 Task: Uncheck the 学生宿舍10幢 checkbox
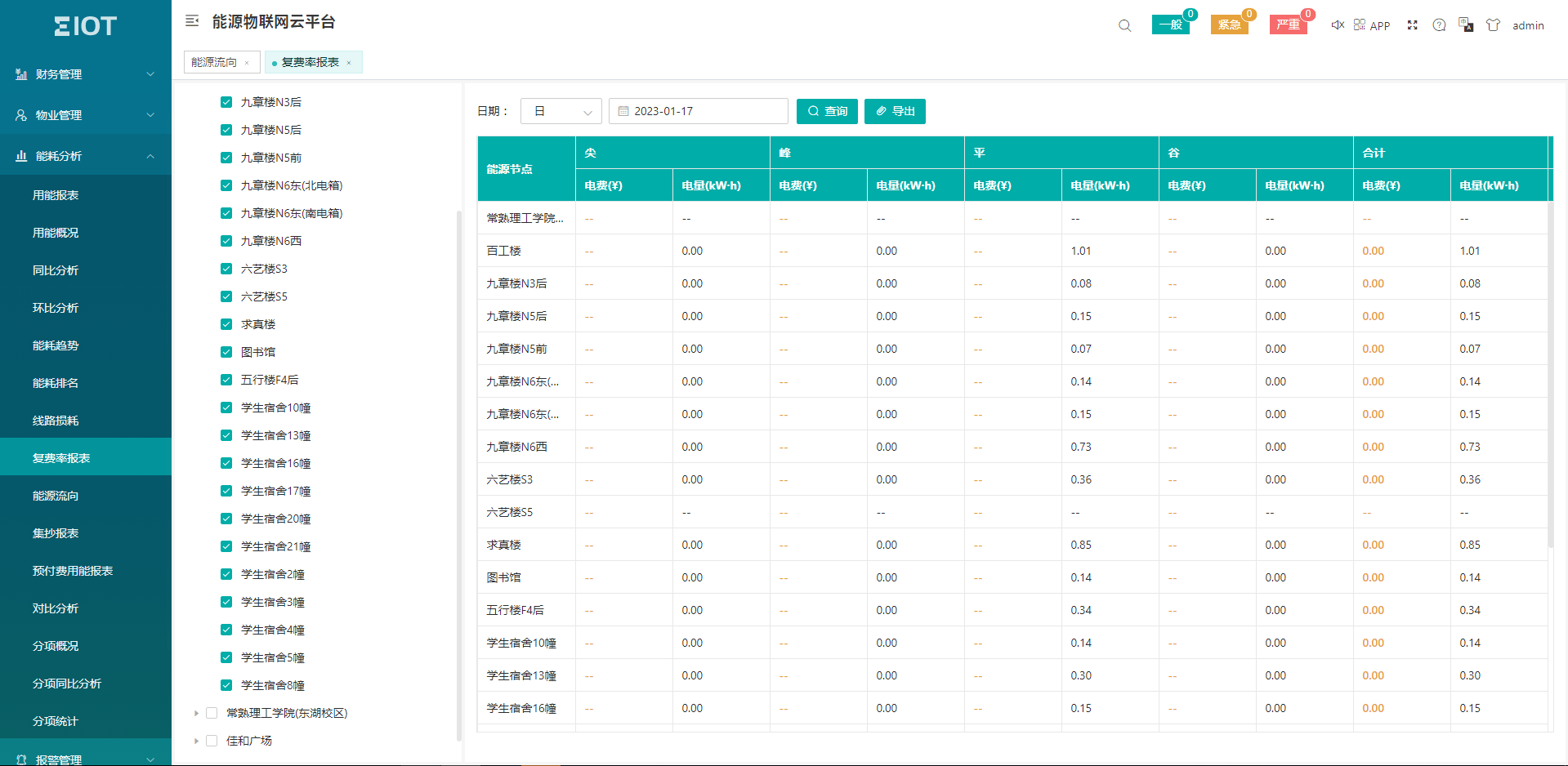[x=226, y=407]
